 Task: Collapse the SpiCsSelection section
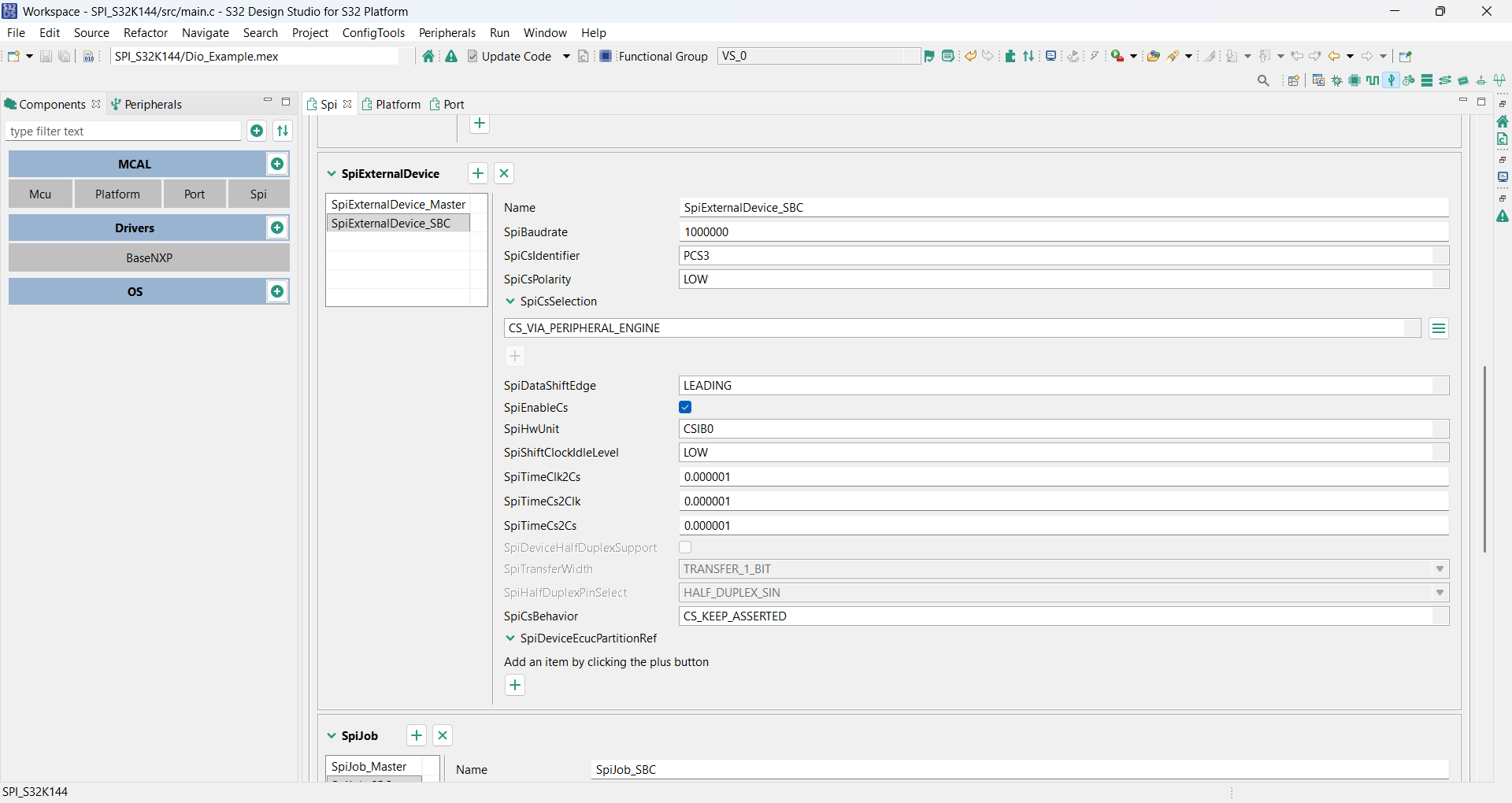click(510, 302)
